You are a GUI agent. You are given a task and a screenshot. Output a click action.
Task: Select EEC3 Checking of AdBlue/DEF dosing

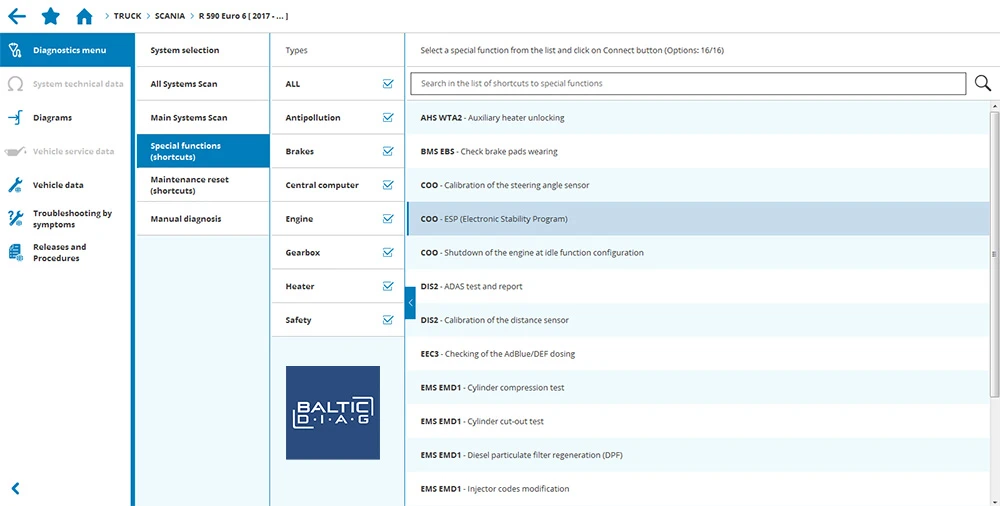tap(698, 354)
